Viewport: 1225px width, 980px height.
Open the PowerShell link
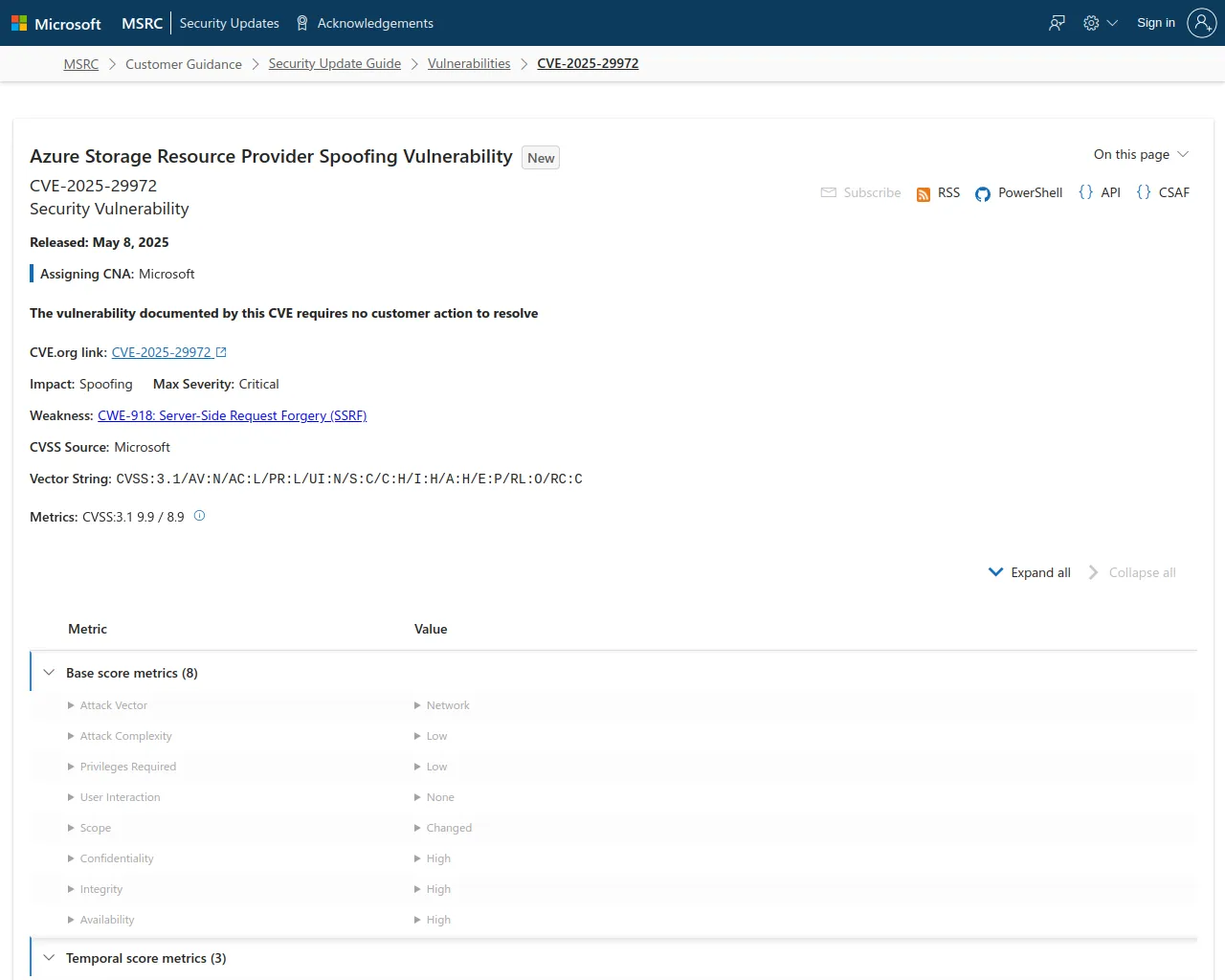(1030, 192)
